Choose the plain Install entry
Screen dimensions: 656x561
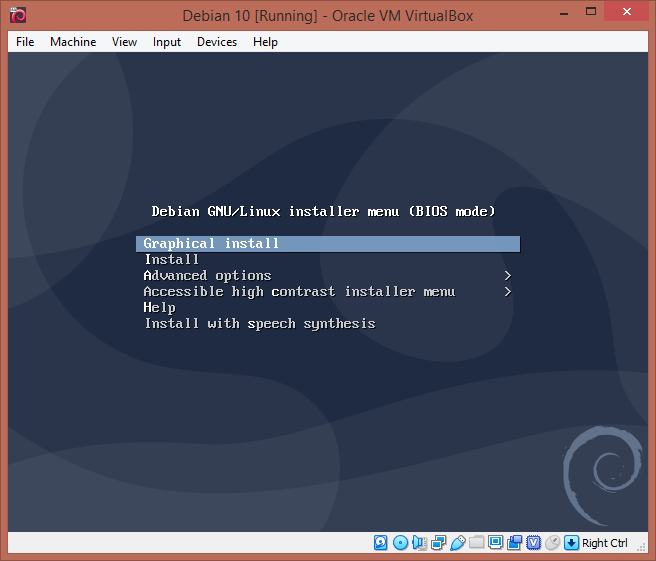coord(172,259)
